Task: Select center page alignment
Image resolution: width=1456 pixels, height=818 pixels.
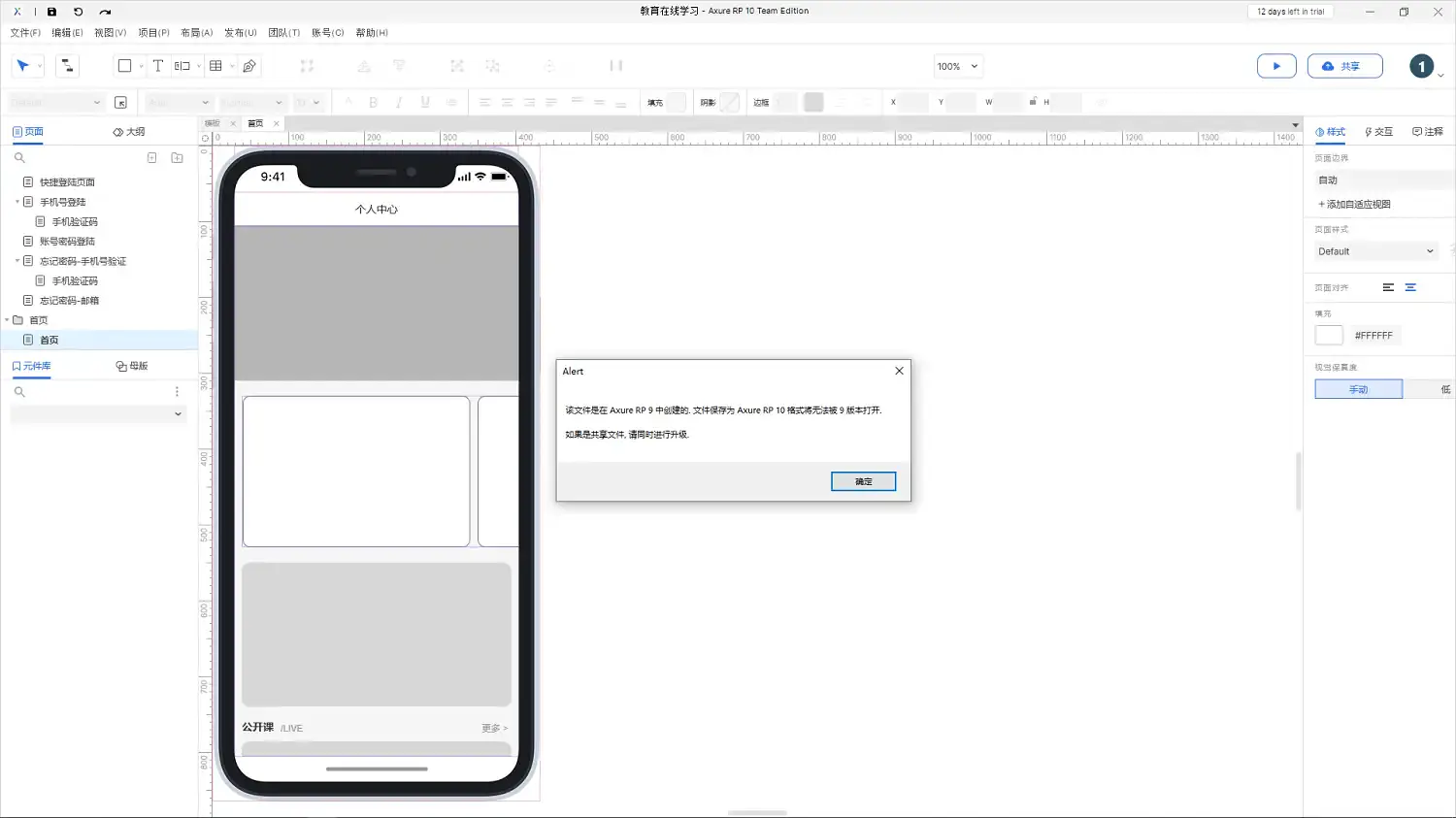Action: click(x=1410, y=287)
